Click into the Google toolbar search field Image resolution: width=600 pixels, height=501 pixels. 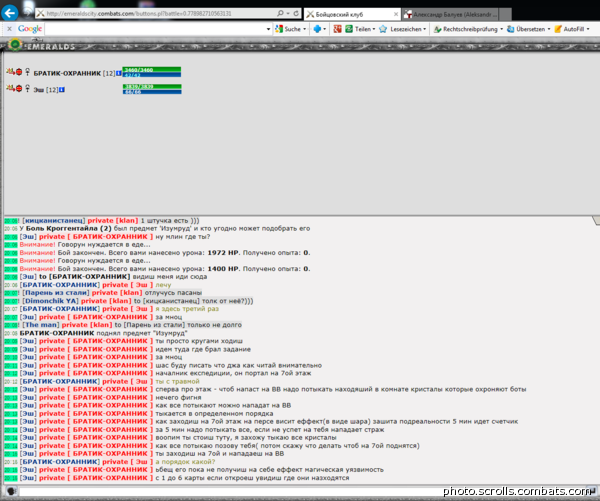click(155, 29)
